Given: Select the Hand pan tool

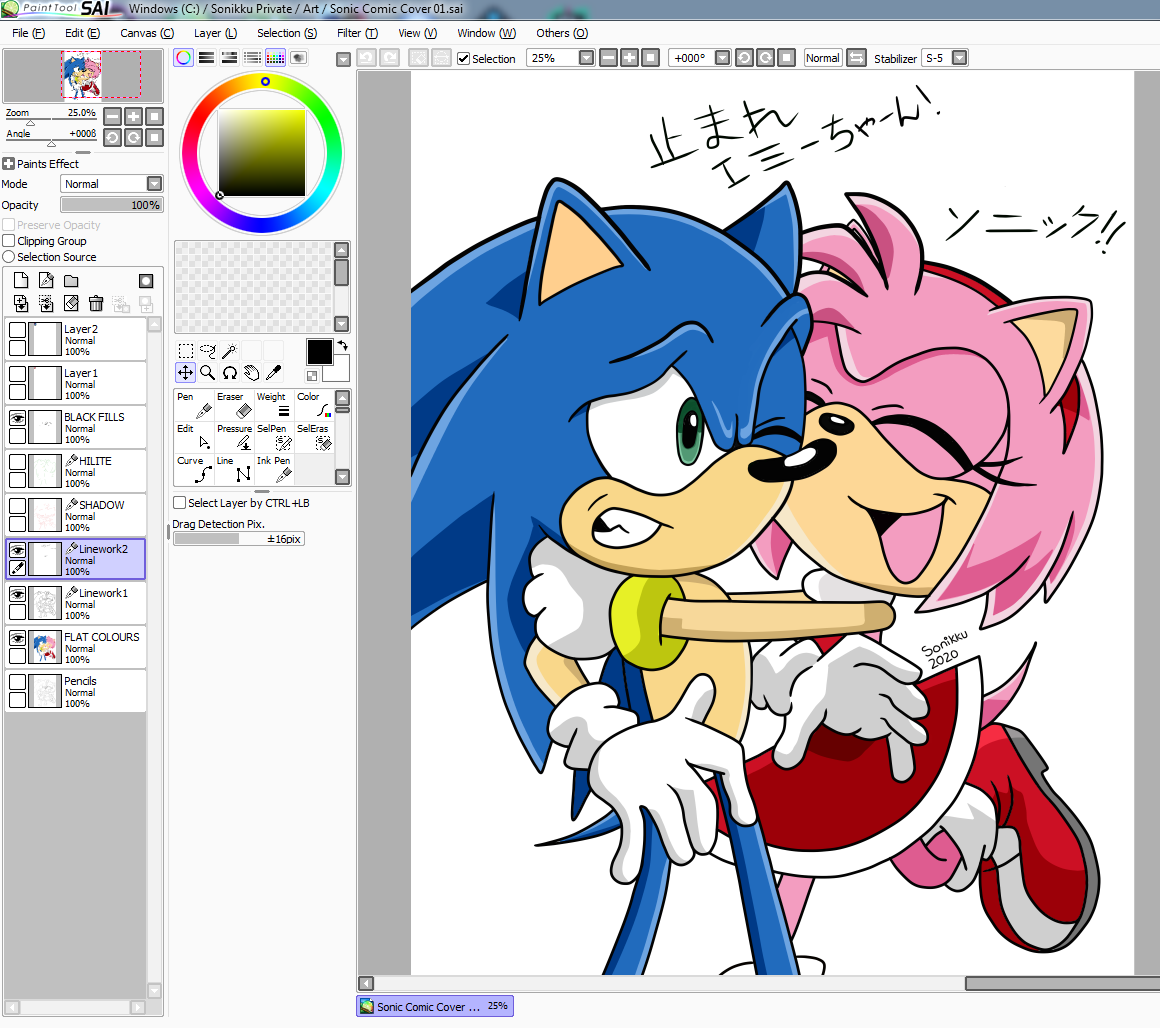Looking at the screenshot, I should 252,373.
